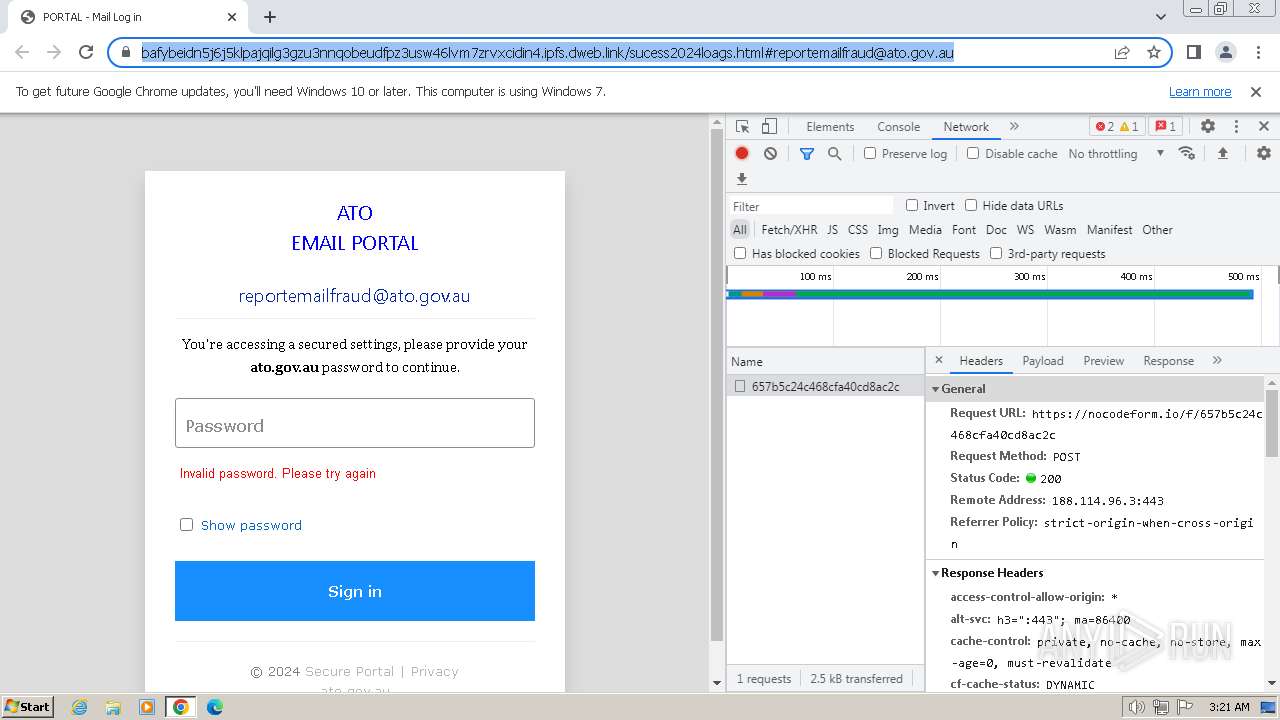
Task: Tick the Show password checkbox
Action: 186,524
